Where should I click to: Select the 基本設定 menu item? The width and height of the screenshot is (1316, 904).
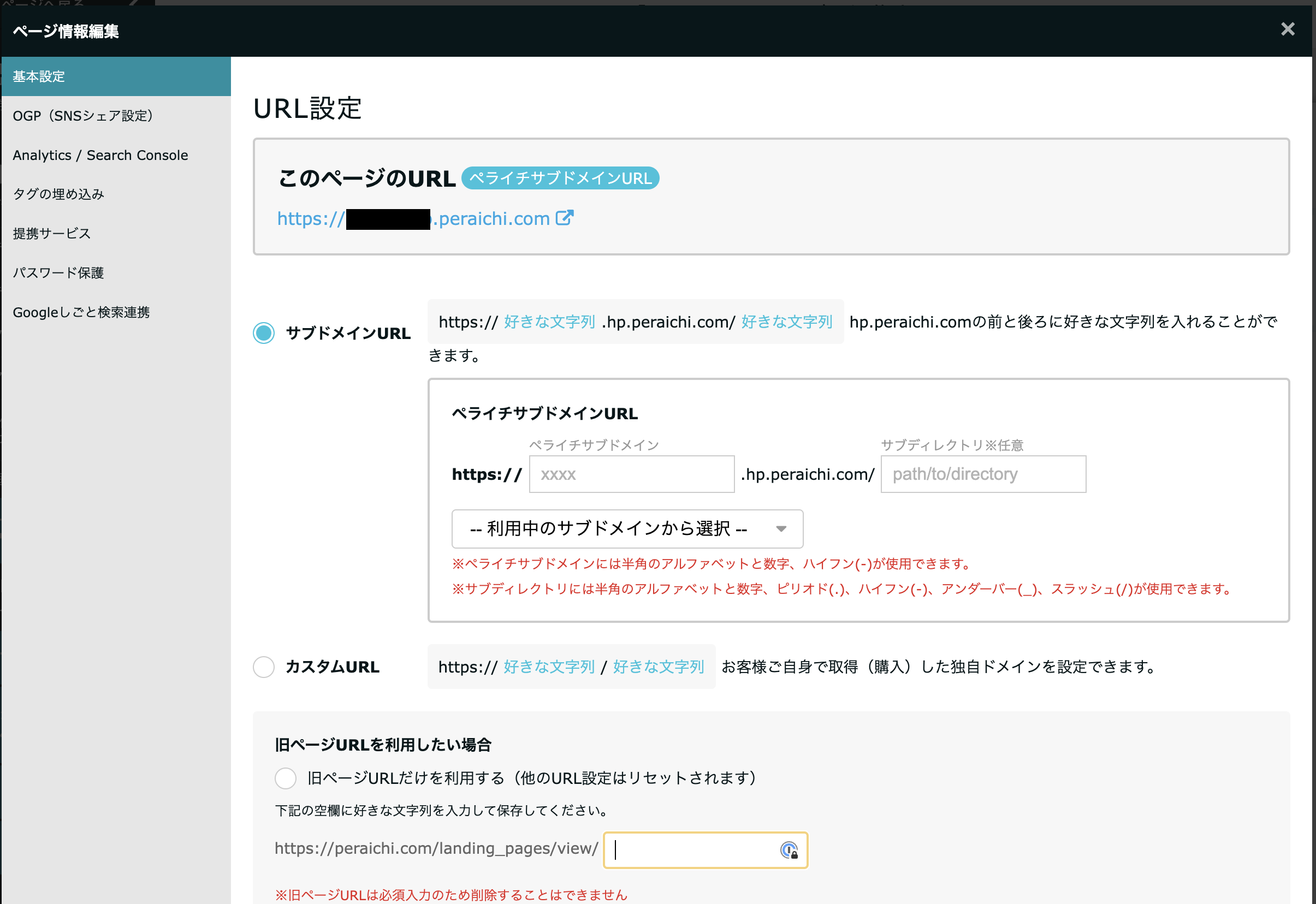[x=116, y=76]
